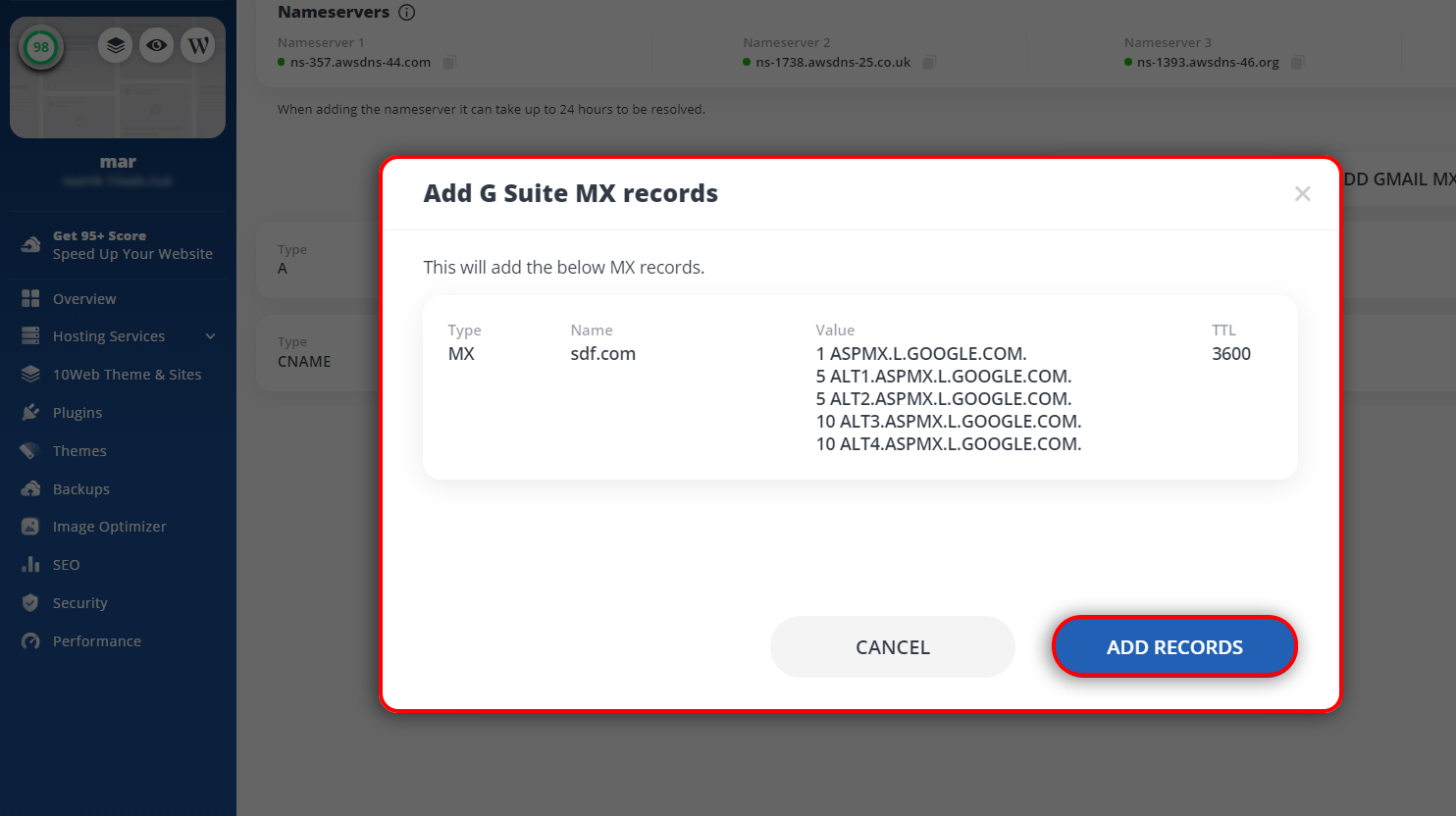Click the eye preview icon in sidebar

pos(157,45)
